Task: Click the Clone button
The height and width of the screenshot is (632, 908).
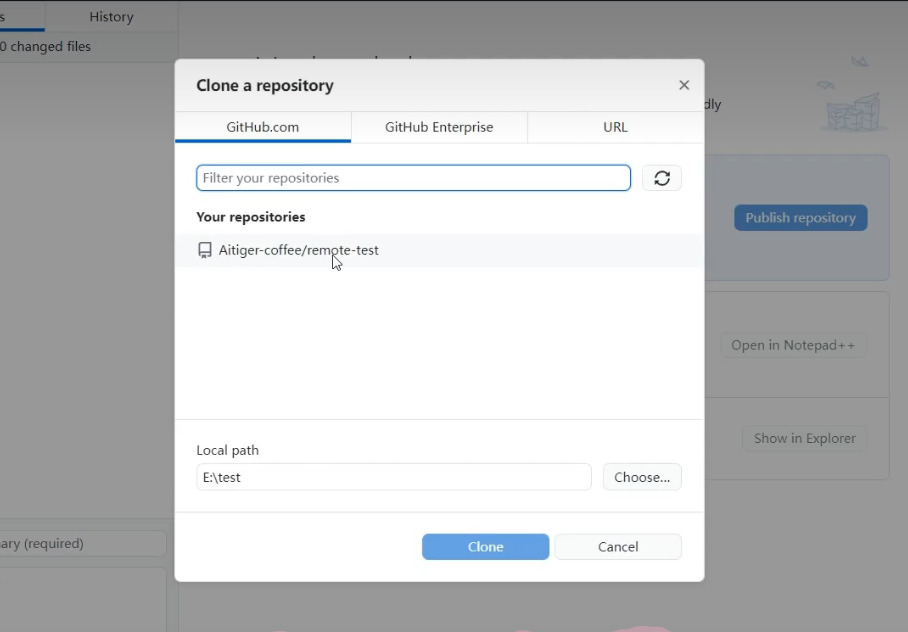Action: (x=485, y=547)
